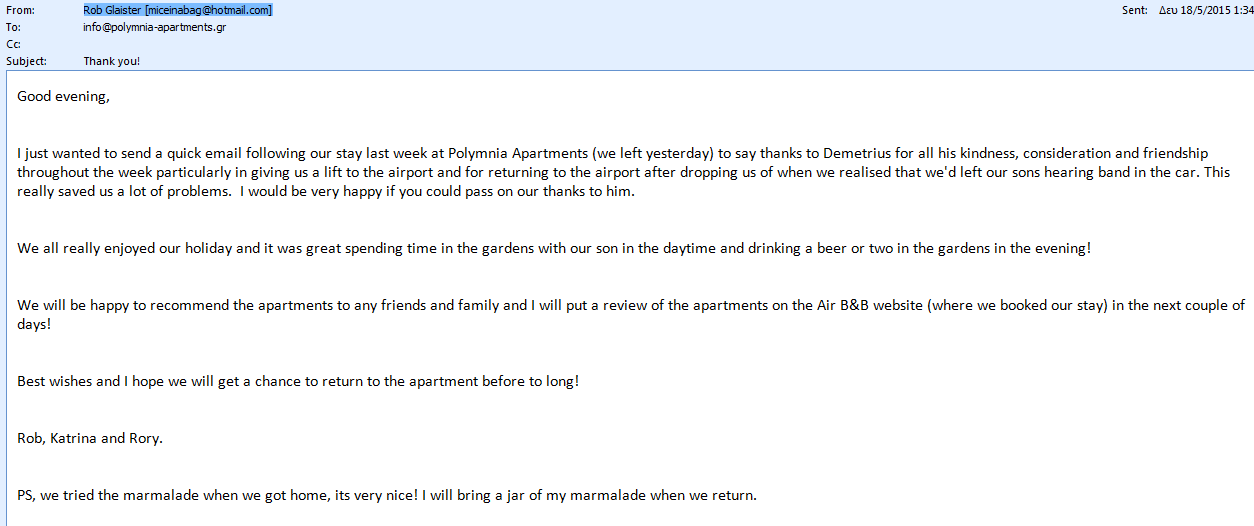Screen dimensions: 1254x526
Task: Click the To label in the header
Action: 13,27
